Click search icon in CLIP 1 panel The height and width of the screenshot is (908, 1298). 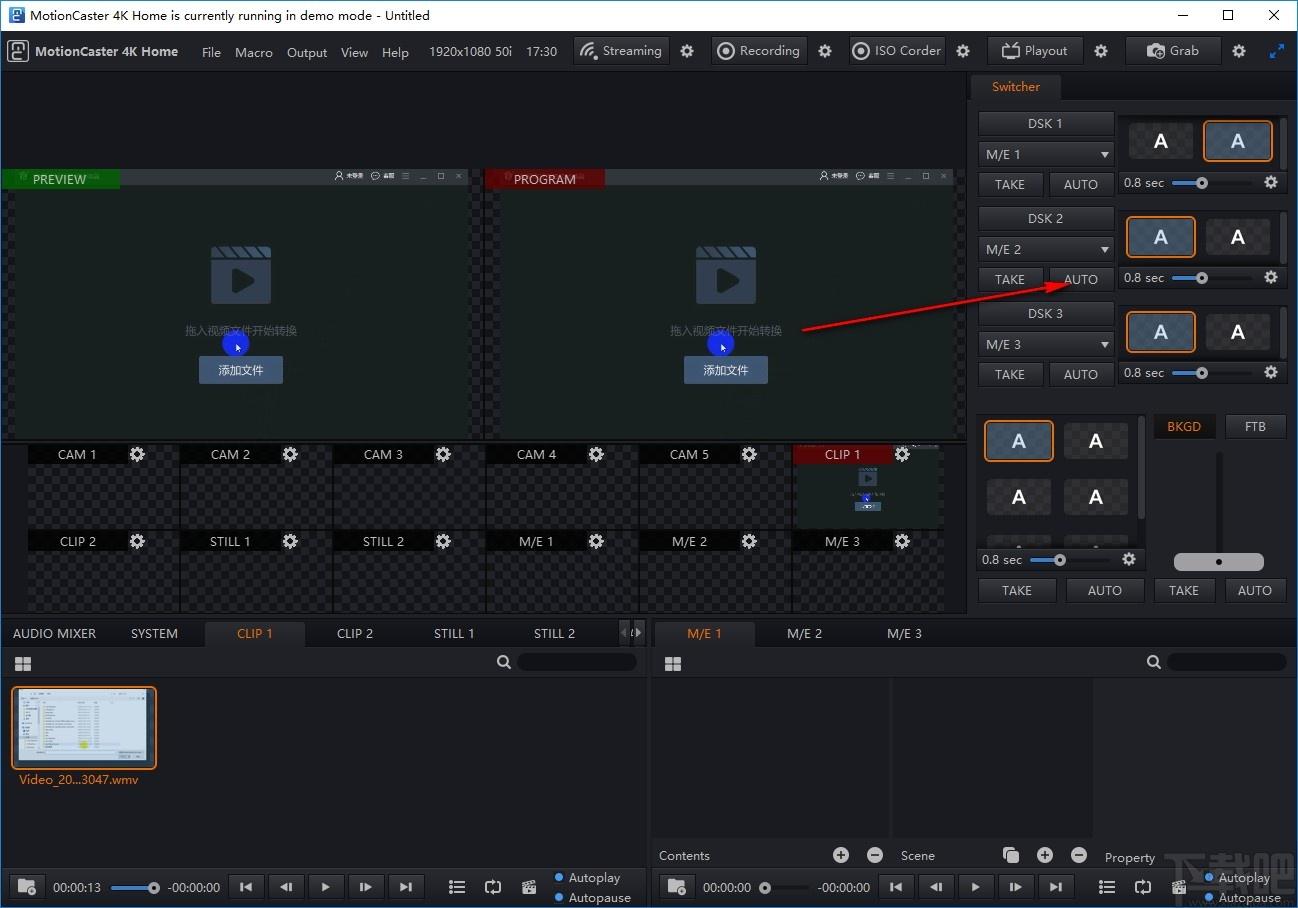coord(504,662)
